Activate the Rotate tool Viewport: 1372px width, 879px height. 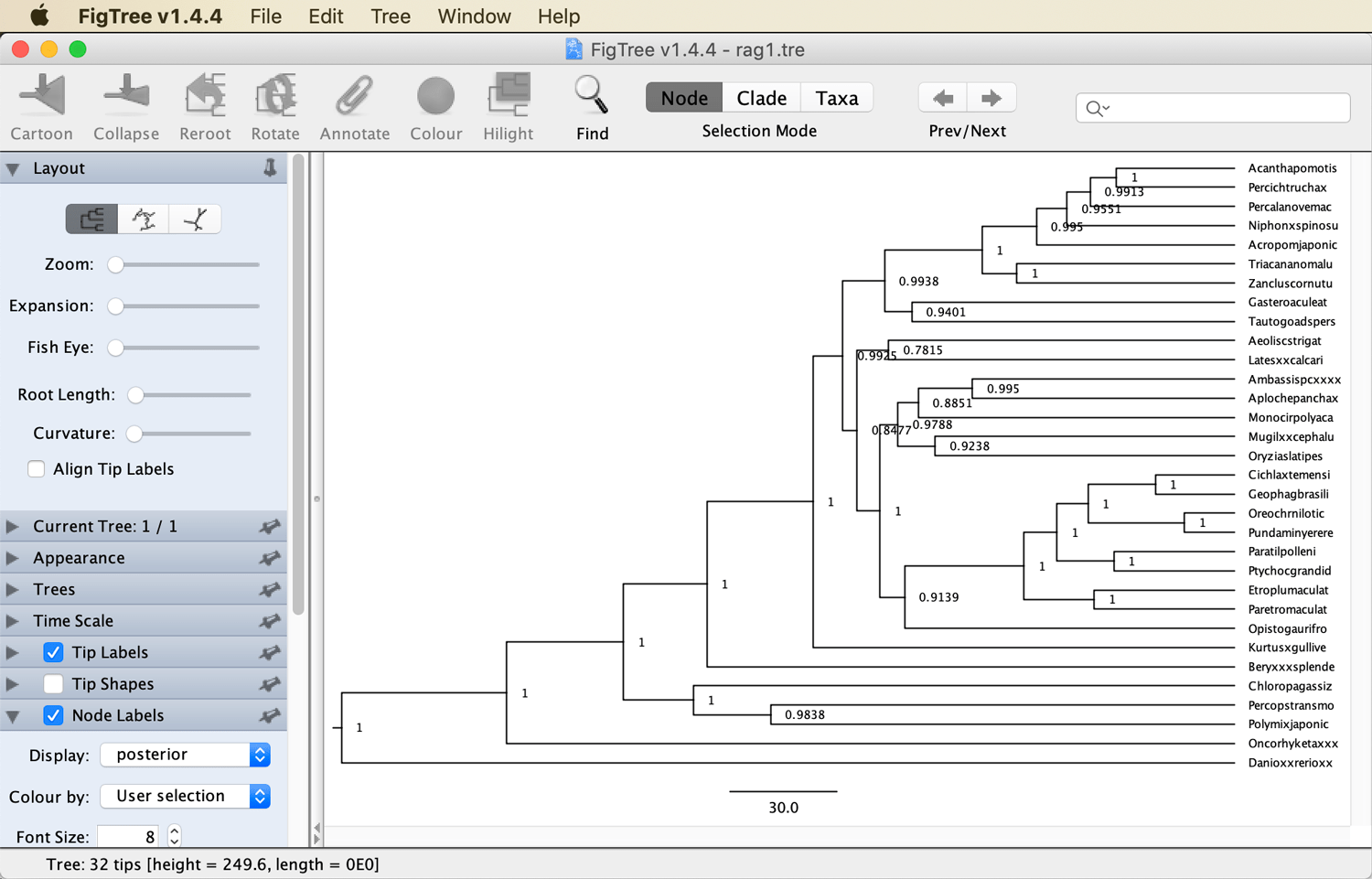coord(275,96)
